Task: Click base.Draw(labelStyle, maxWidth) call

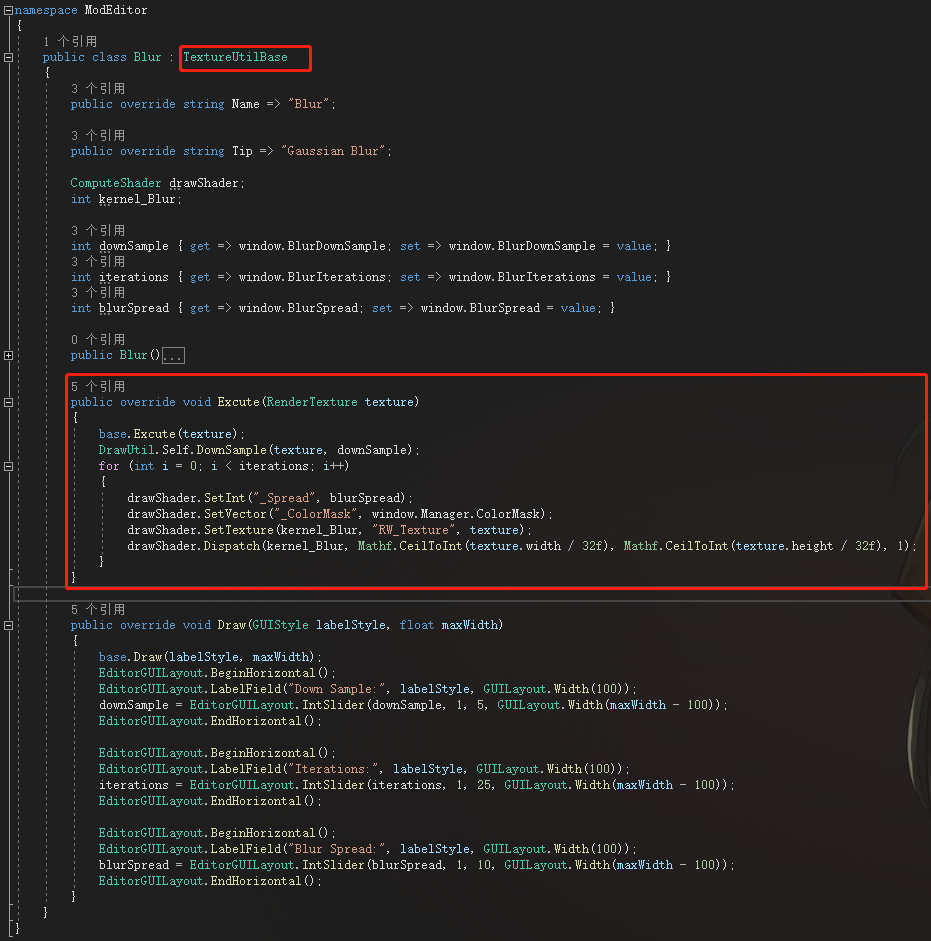Action: [x=207, y=657]
